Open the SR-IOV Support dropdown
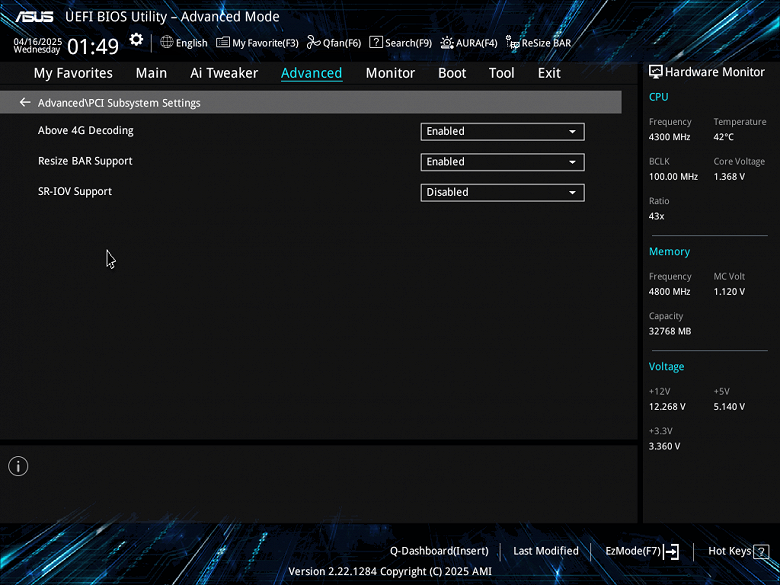 point(502,193)
